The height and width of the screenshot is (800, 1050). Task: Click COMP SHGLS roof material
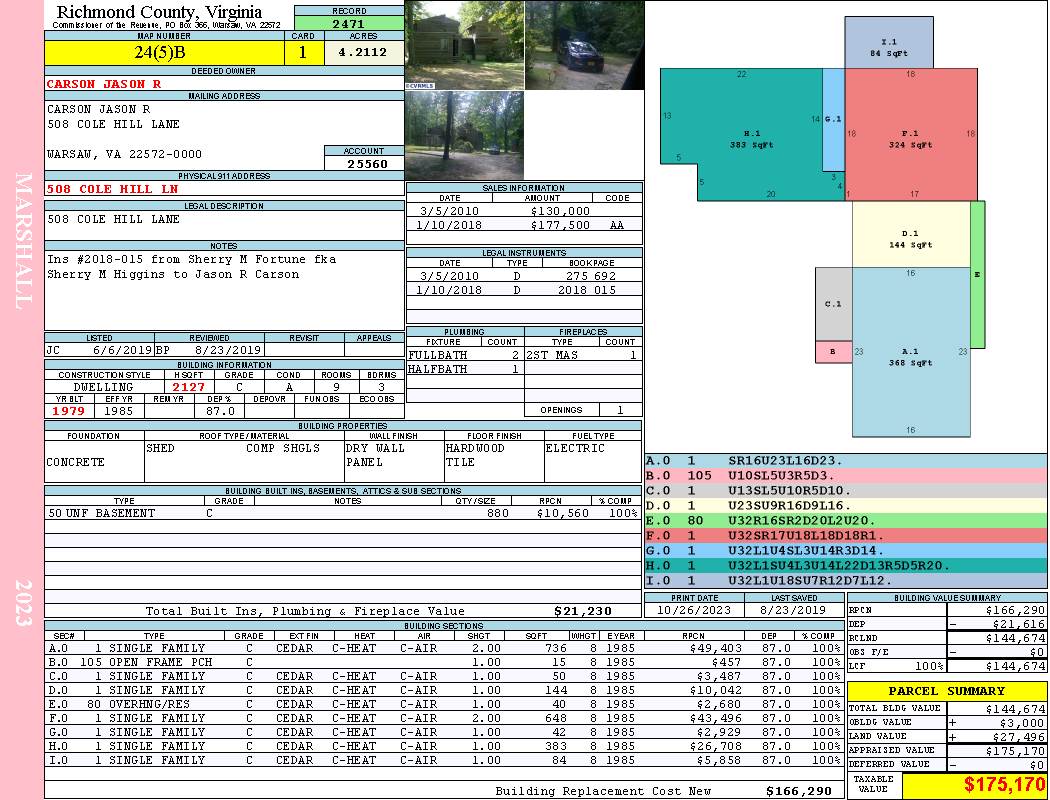[283, 448]
